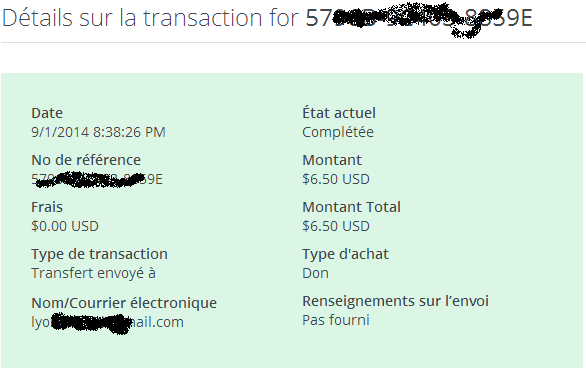The image size is (586, 368).
Task: Select the Montant Total label
Action: [x=351, y=207]
